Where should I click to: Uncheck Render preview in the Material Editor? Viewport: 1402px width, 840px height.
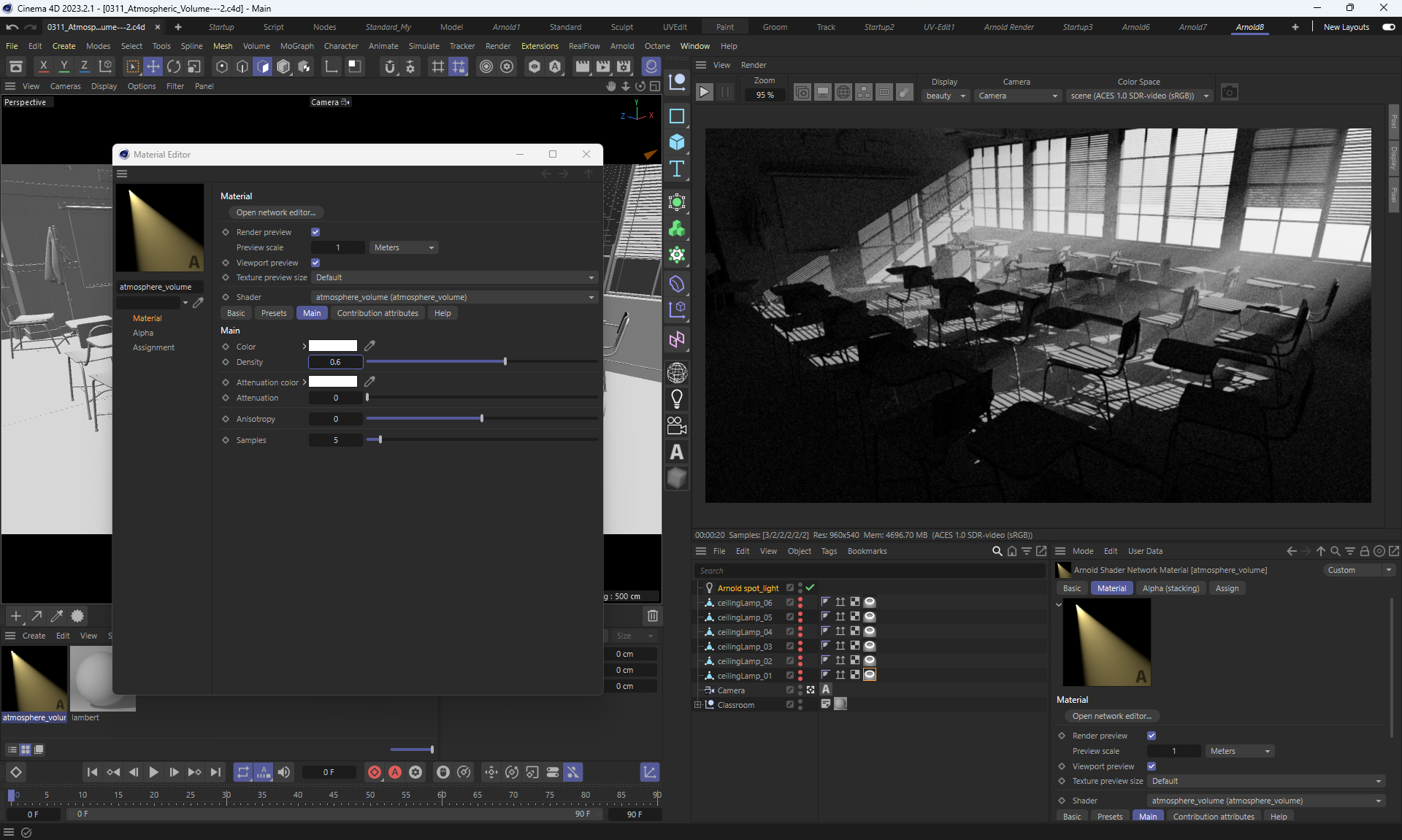[315, 232]
